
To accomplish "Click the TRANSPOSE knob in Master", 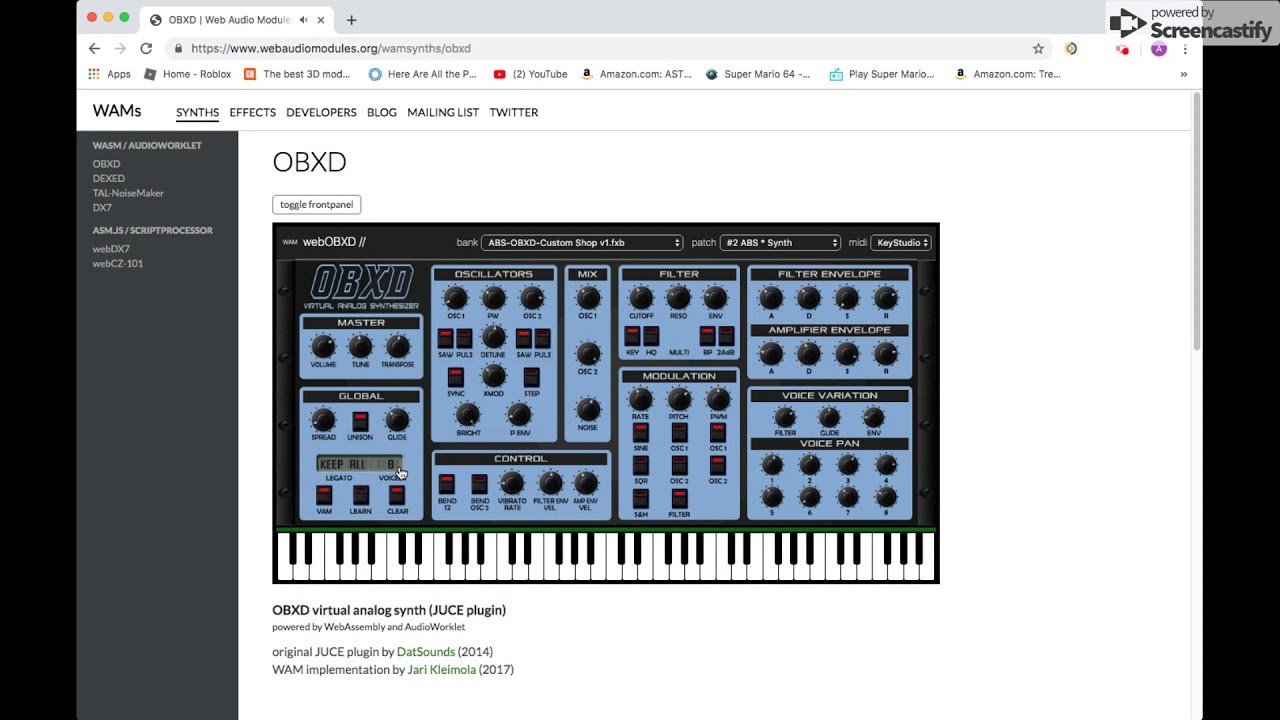I will (397, 346).
